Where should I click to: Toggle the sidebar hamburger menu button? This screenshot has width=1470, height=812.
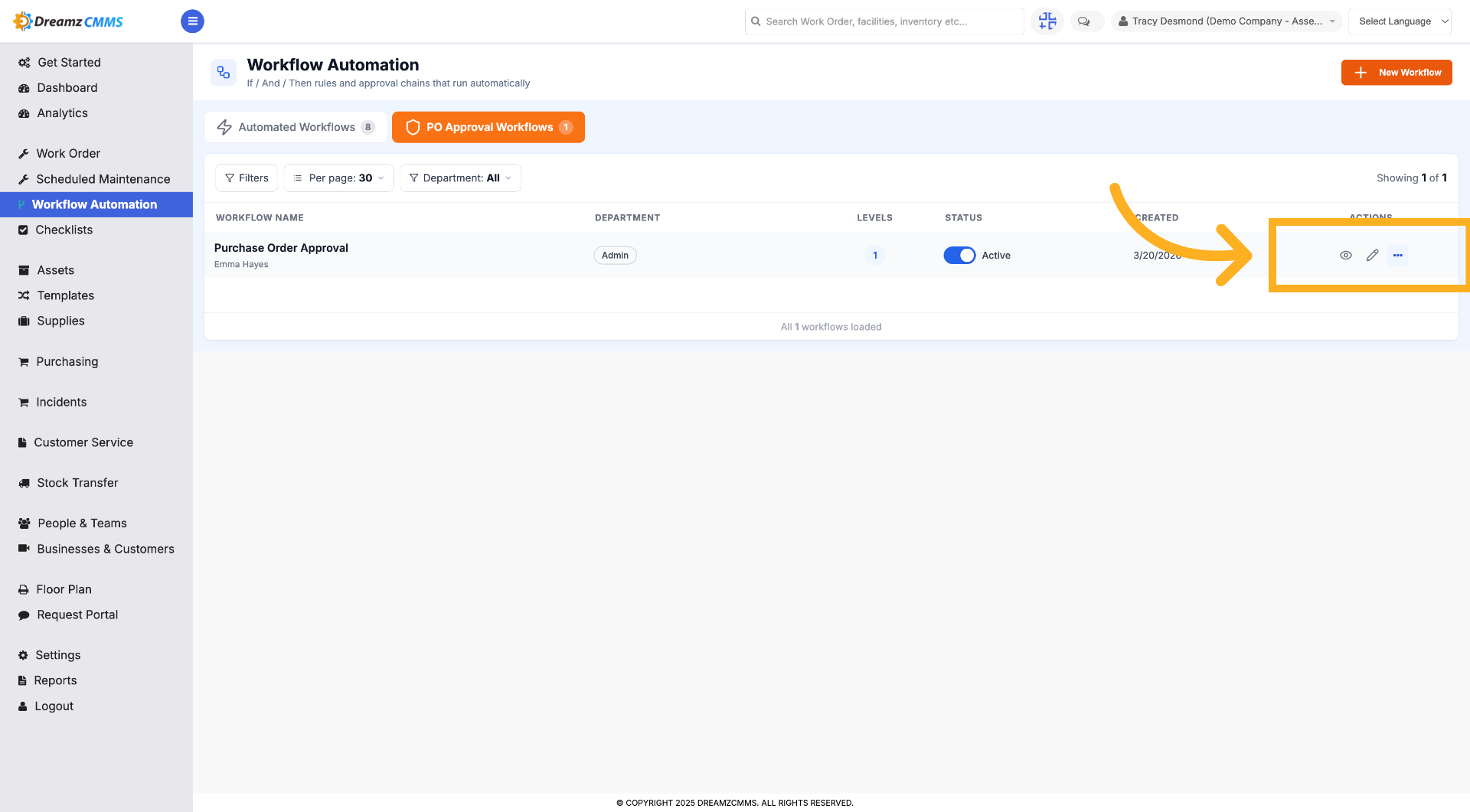pos(192,21)
